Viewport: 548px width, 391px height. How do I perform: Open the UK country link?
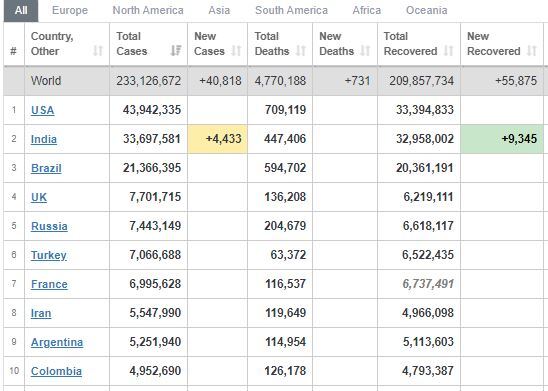[x=39, y=197]
